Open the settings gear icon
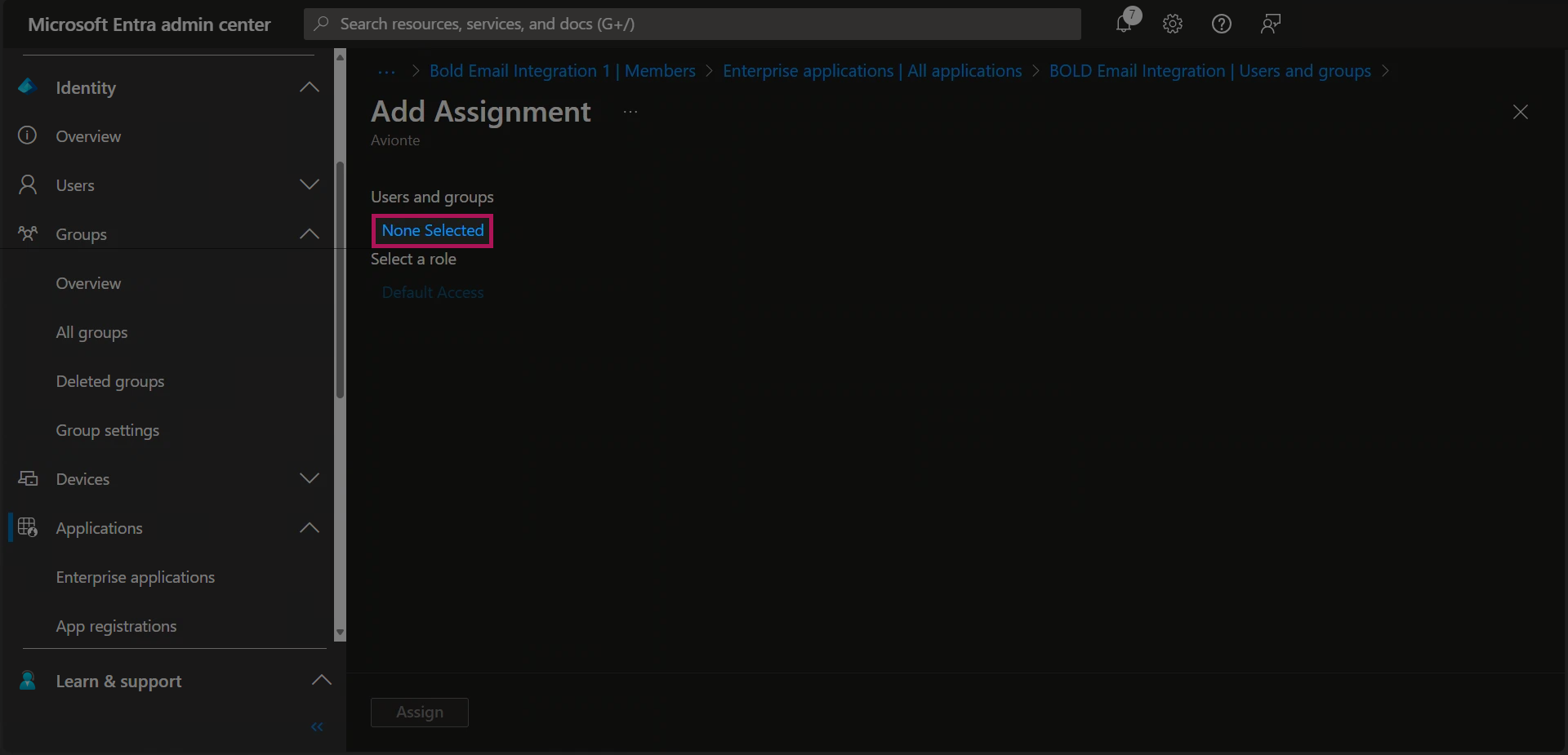Viewport: 1568px width, 755px height. [1173, 24]
